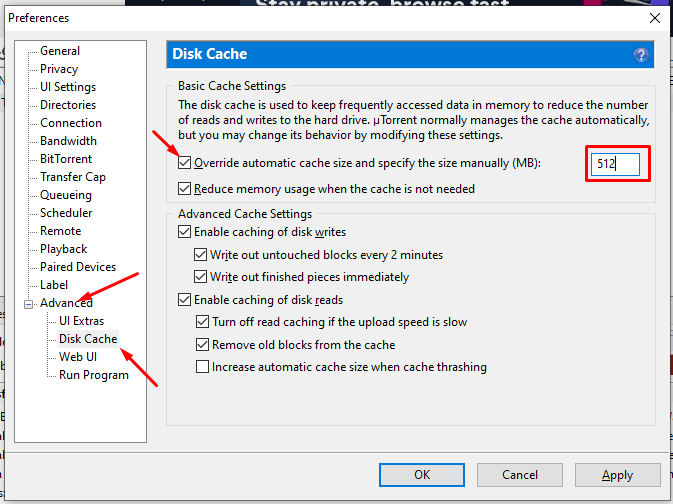Toggle override automatic cache size checkbox
The image size is (673, 504).
(x=185, y=162)
